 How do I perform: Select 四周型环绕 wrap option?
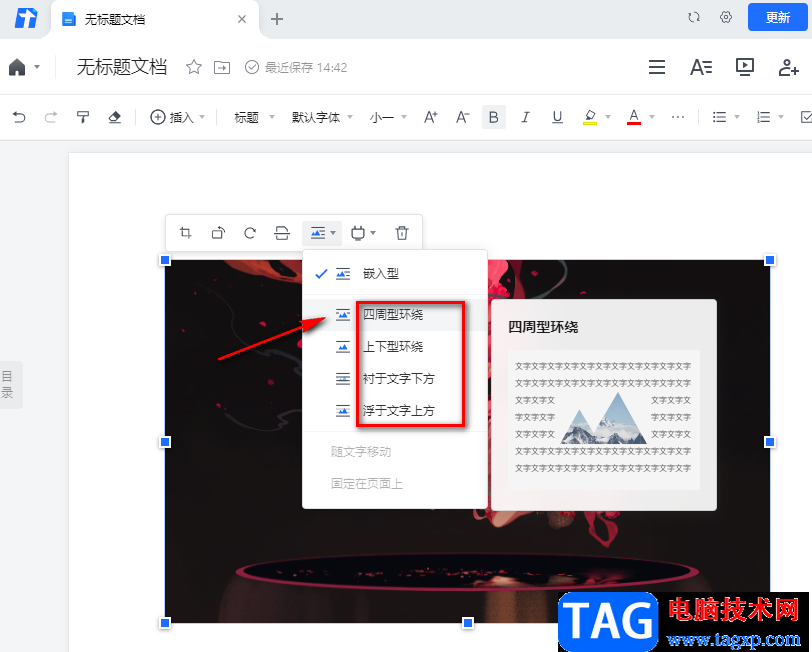tap(395, 314)
